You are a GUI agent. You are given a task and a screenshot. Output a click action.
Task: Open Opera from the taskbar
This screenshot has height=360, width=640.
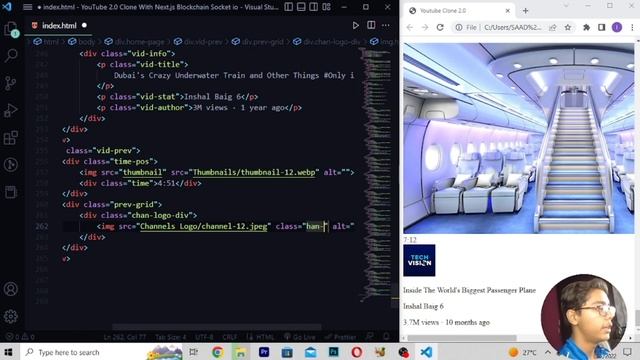click(356, 352)
